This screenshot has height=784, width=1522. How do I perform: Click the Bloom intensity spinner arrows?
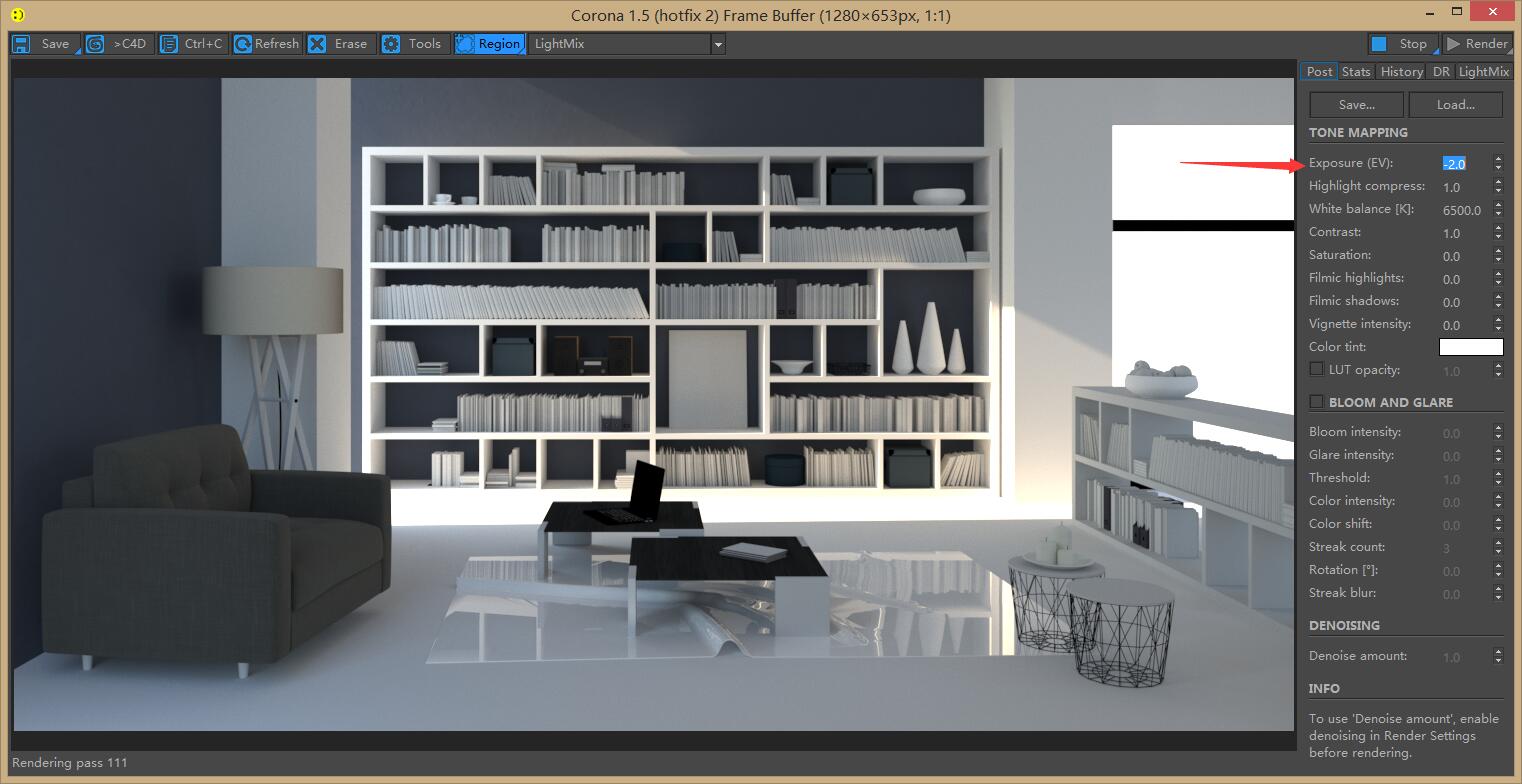pyautogui.click(x=1498, y=433)
